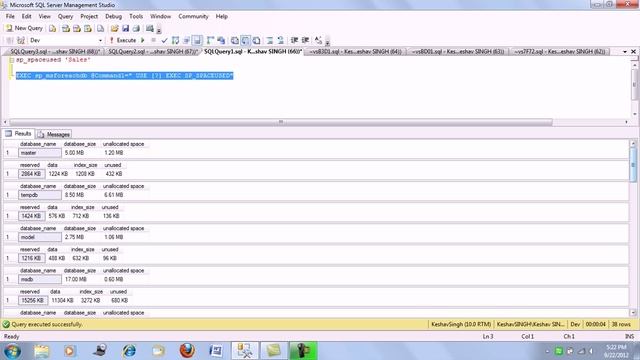Click the Windows Start button

click(12, 351)
